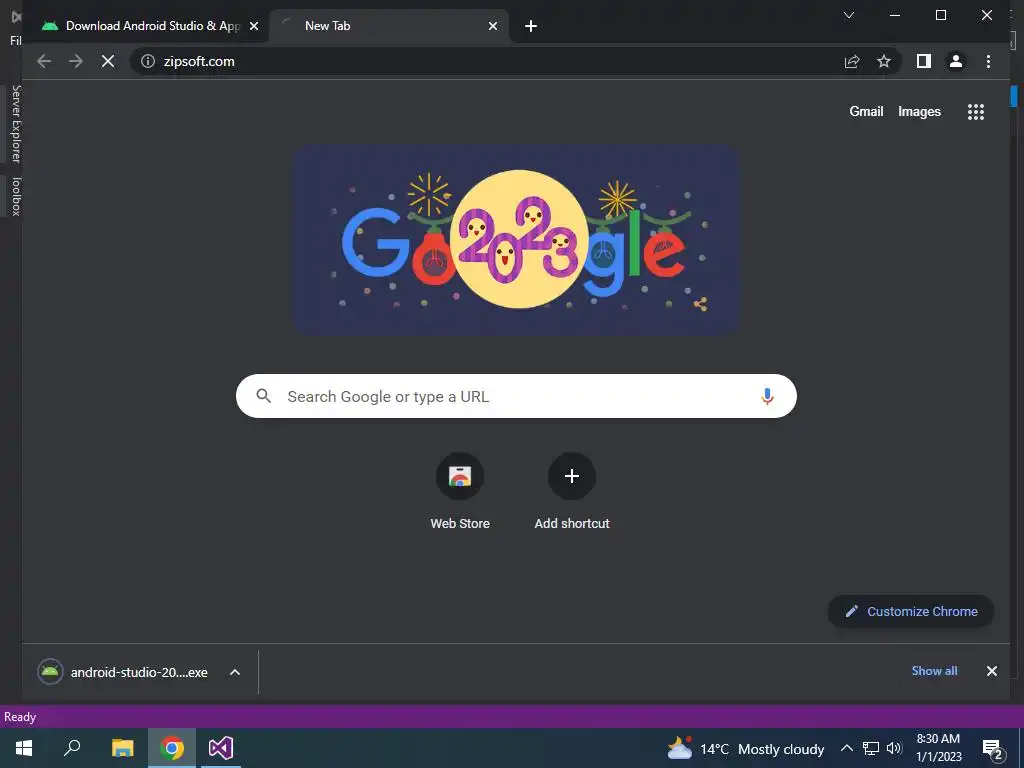The width and height of the screenshot is (1024, 768).
Task: Open the android-studio exe download
Action: (124, 672)
